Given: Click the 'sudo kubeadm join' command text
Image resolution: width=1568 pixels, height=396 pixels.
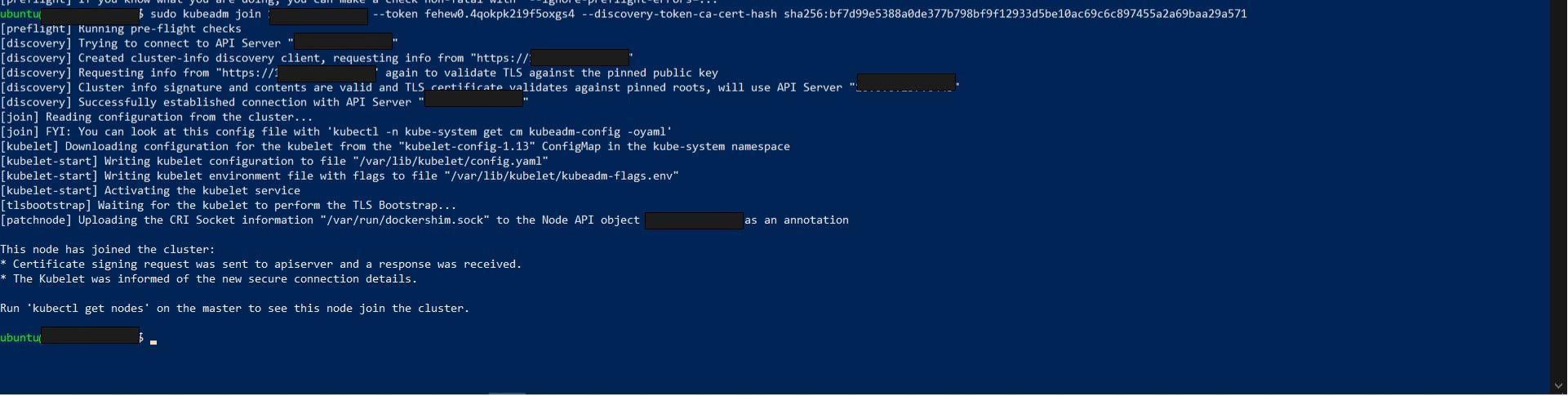Looking at the screenshot, I should (x=205, y=14).
